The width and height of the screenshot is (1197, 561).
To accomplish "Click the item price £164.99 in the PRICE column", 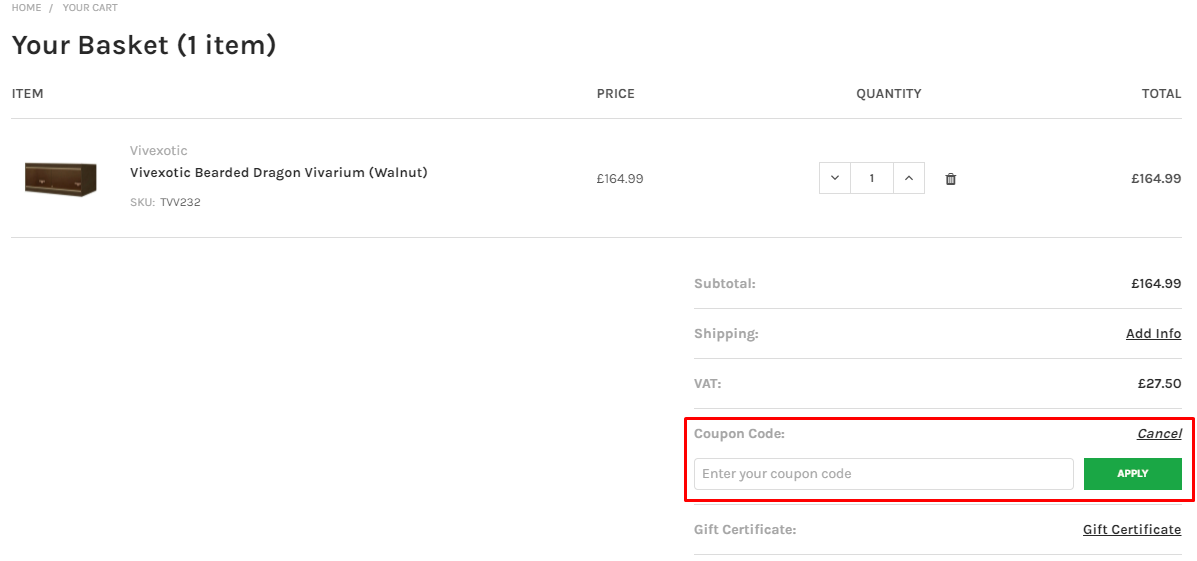I will [x=620, y=179].
